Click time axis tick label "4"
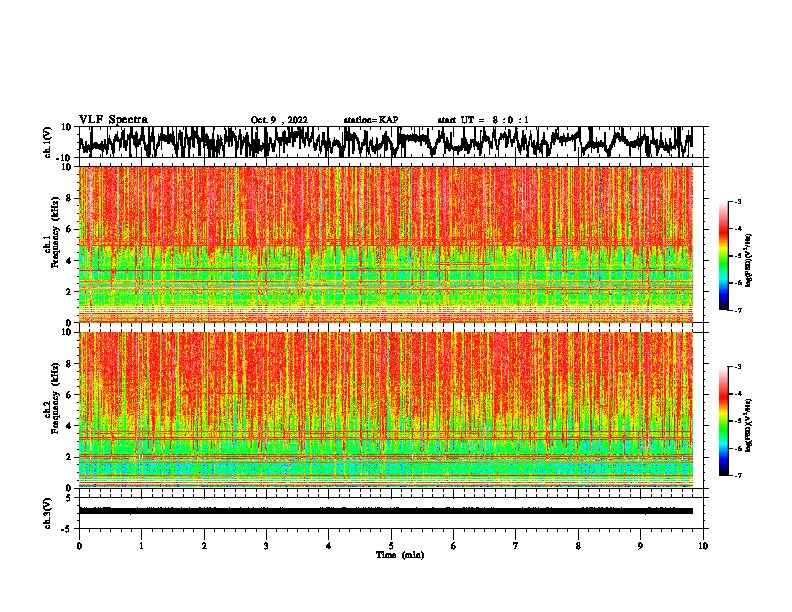This screenshot has height=612, width=792. tap(329, 546)
